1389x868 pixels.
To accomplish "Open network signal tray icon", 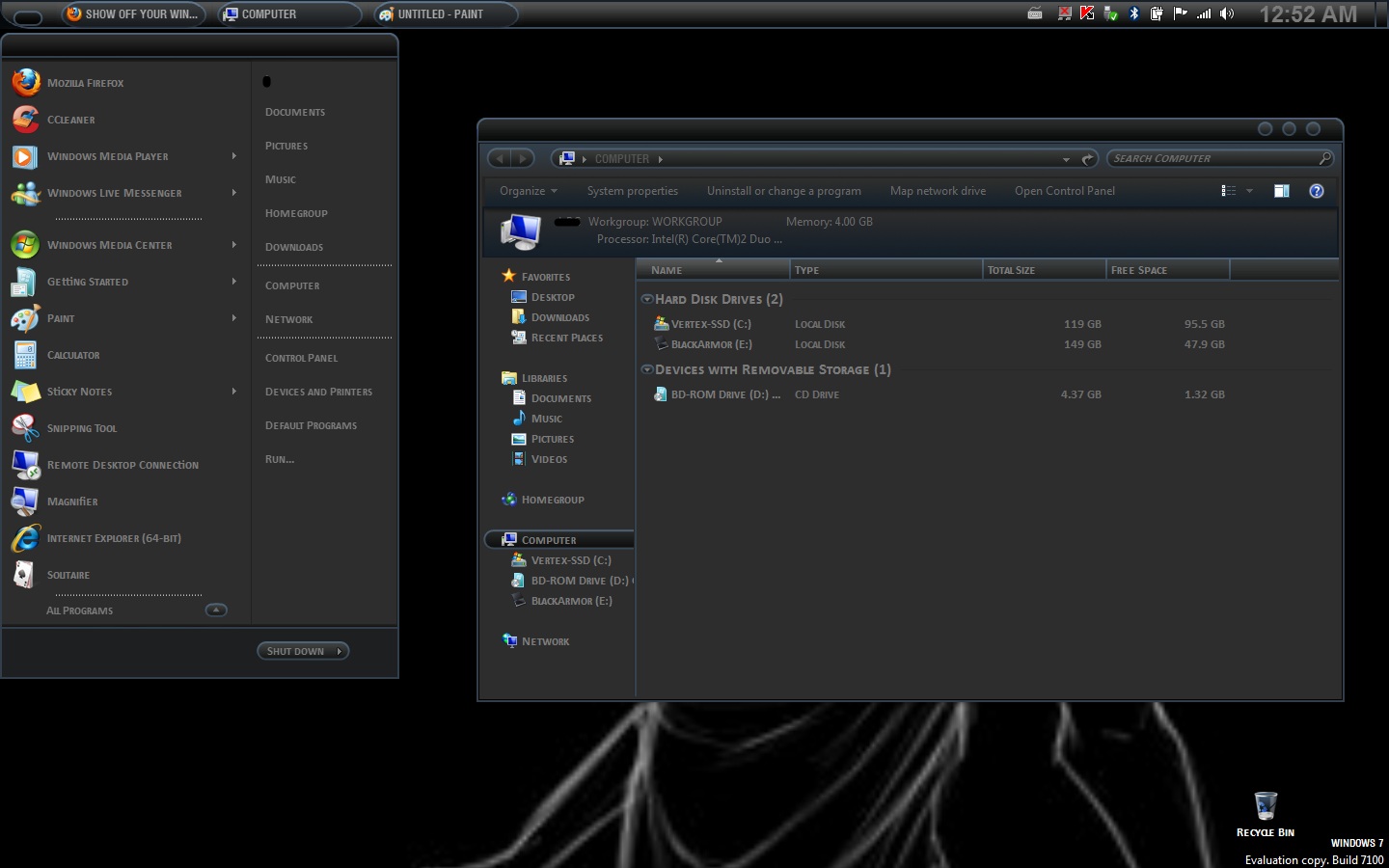I will pyautogui.click(x=1204, y=14).
